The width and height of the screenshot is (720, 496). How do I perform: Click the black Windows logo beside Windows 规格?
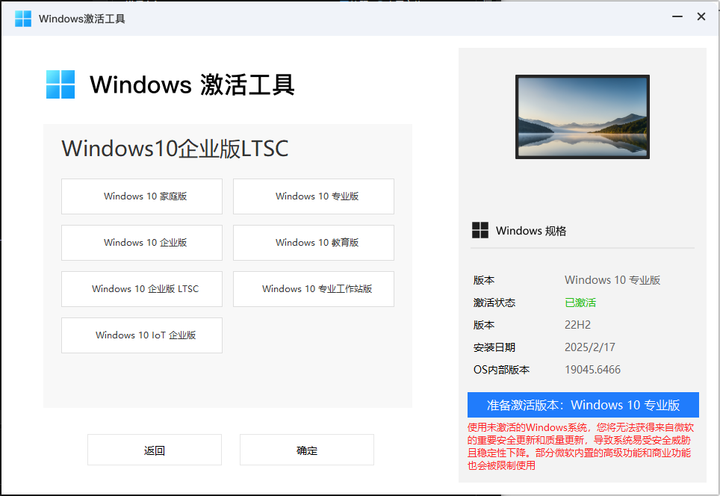(x=481, y=230)
